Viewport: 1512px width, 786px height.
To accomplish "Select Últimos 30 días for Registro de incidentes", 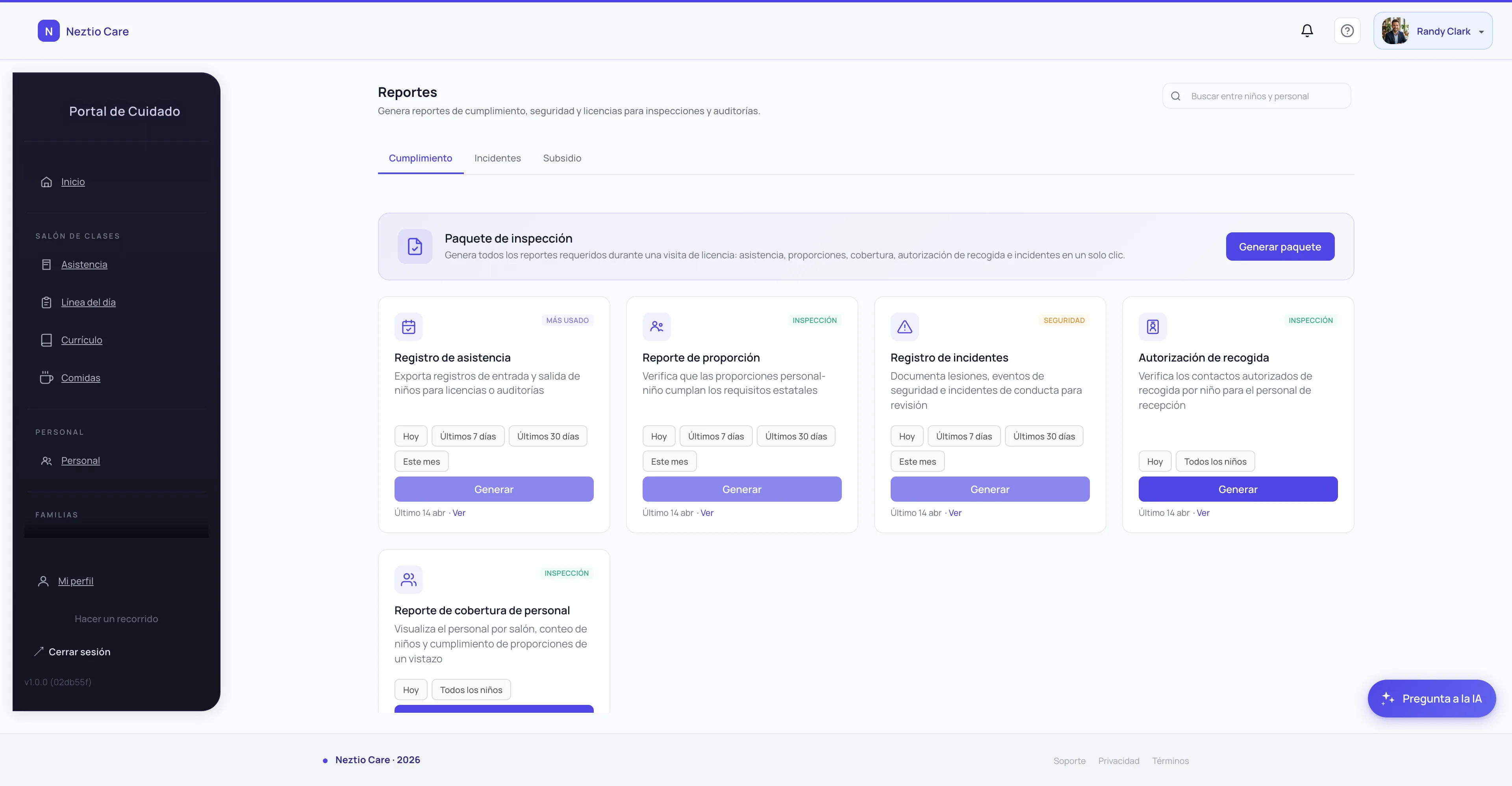I will (1044, 436).
